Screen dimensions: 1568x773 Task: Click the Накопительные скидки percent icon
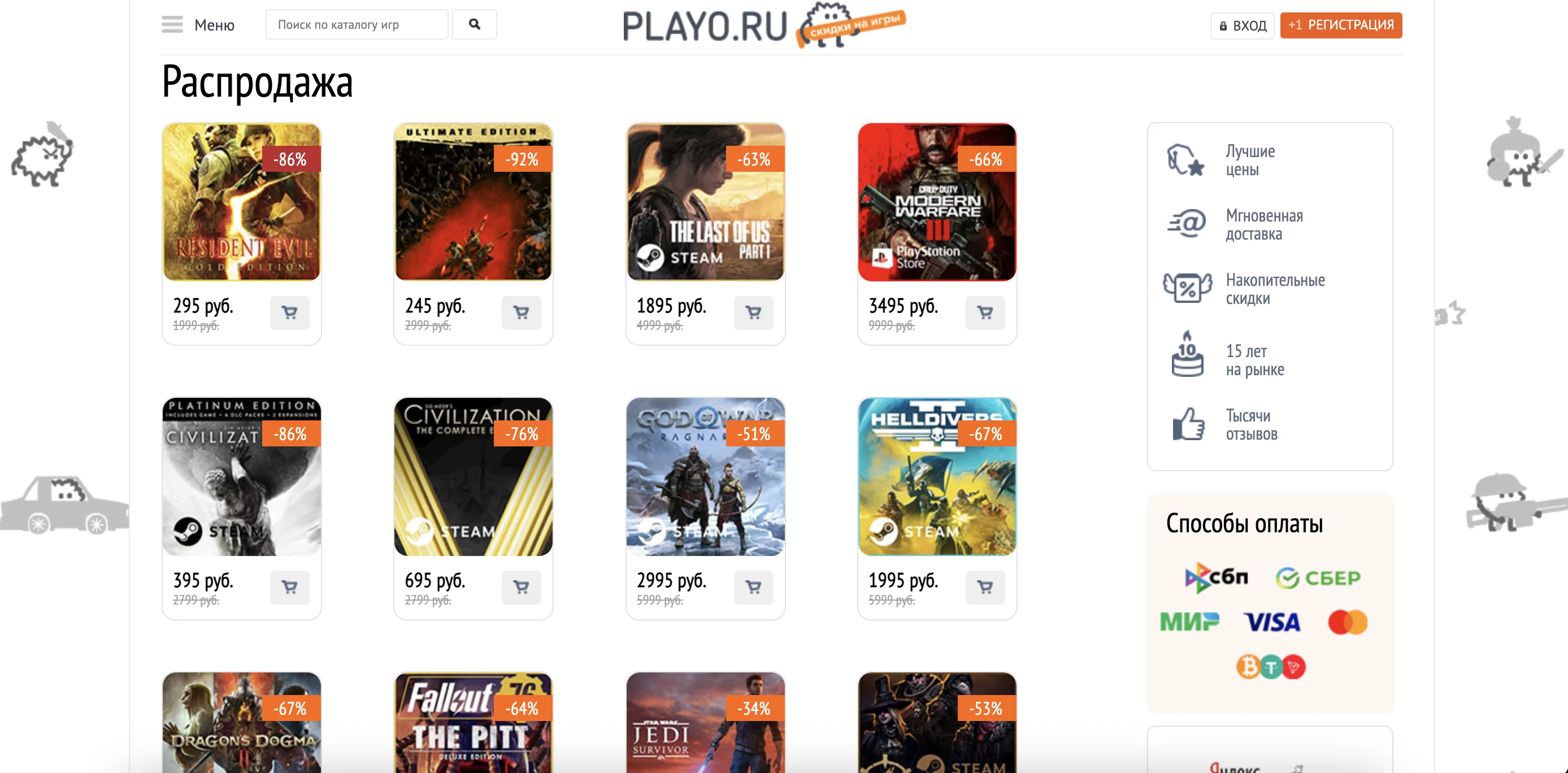1187,288
